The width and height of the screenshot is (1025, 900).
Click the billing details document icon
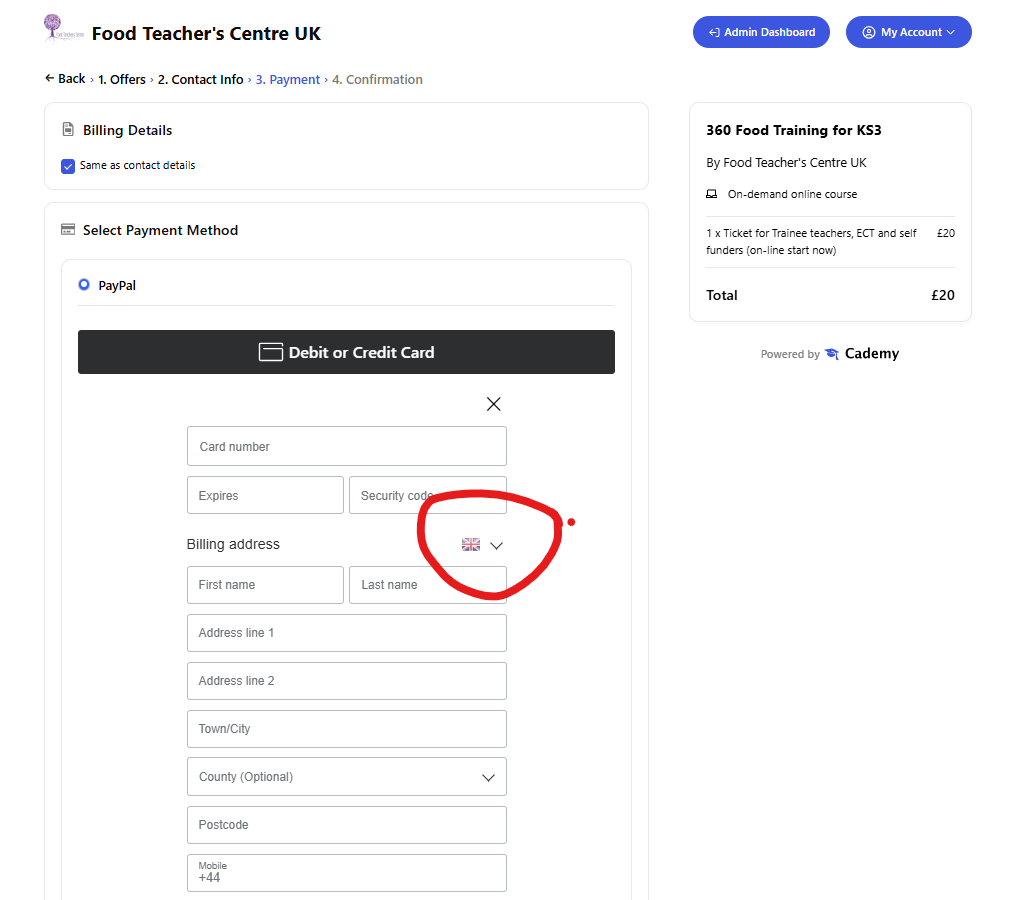pyautogui.click(x=68, y=130)
